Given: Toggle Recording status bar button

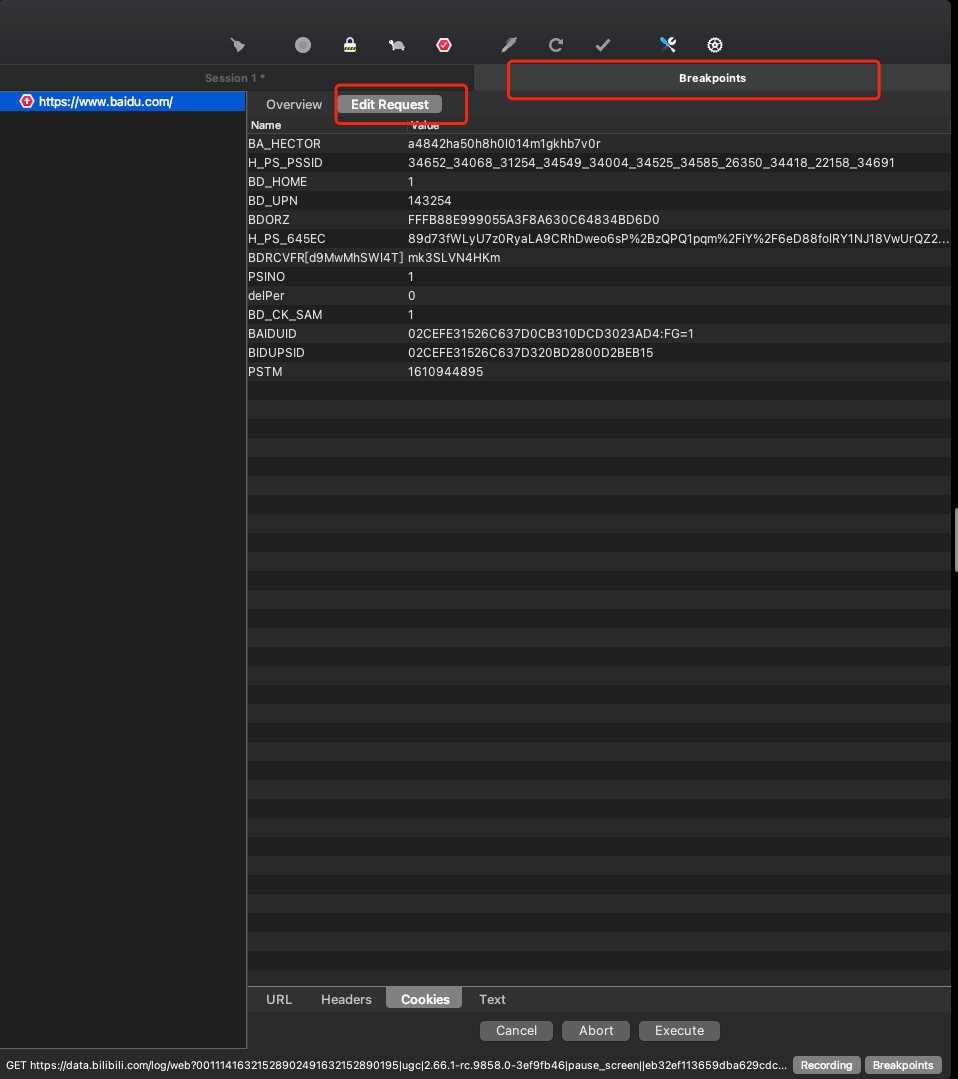Looking at the screenshot, I should [827, 1065].
